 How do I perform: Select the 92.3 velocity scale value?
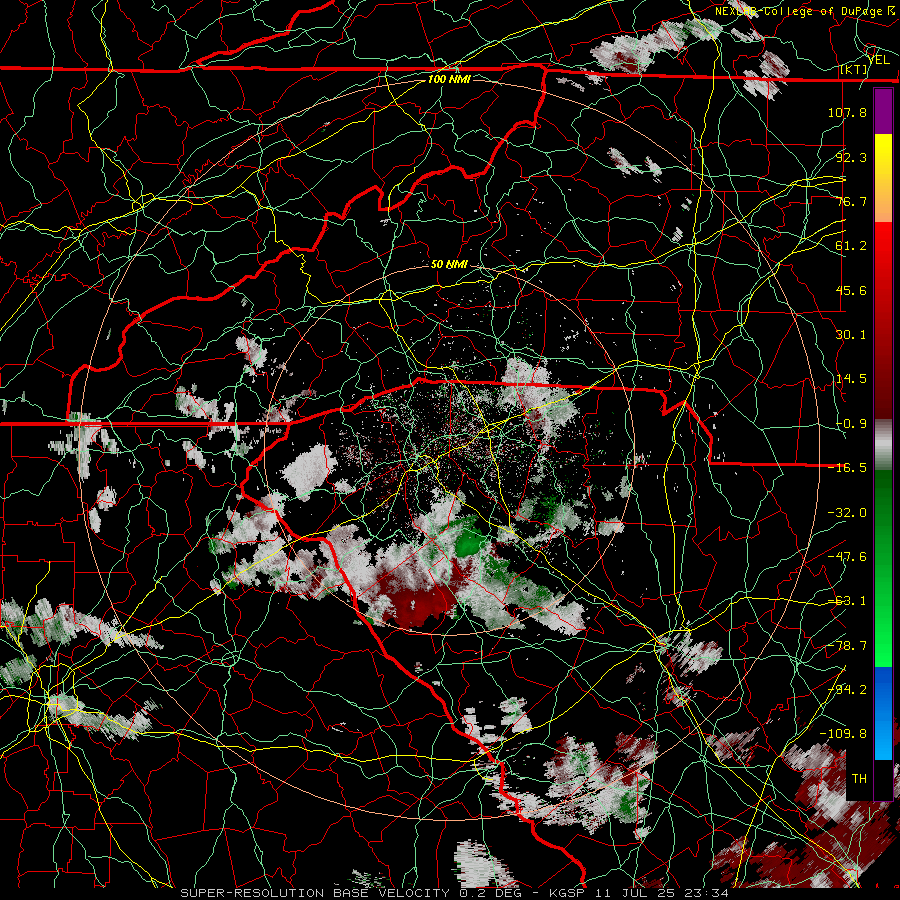pos(851,157)
